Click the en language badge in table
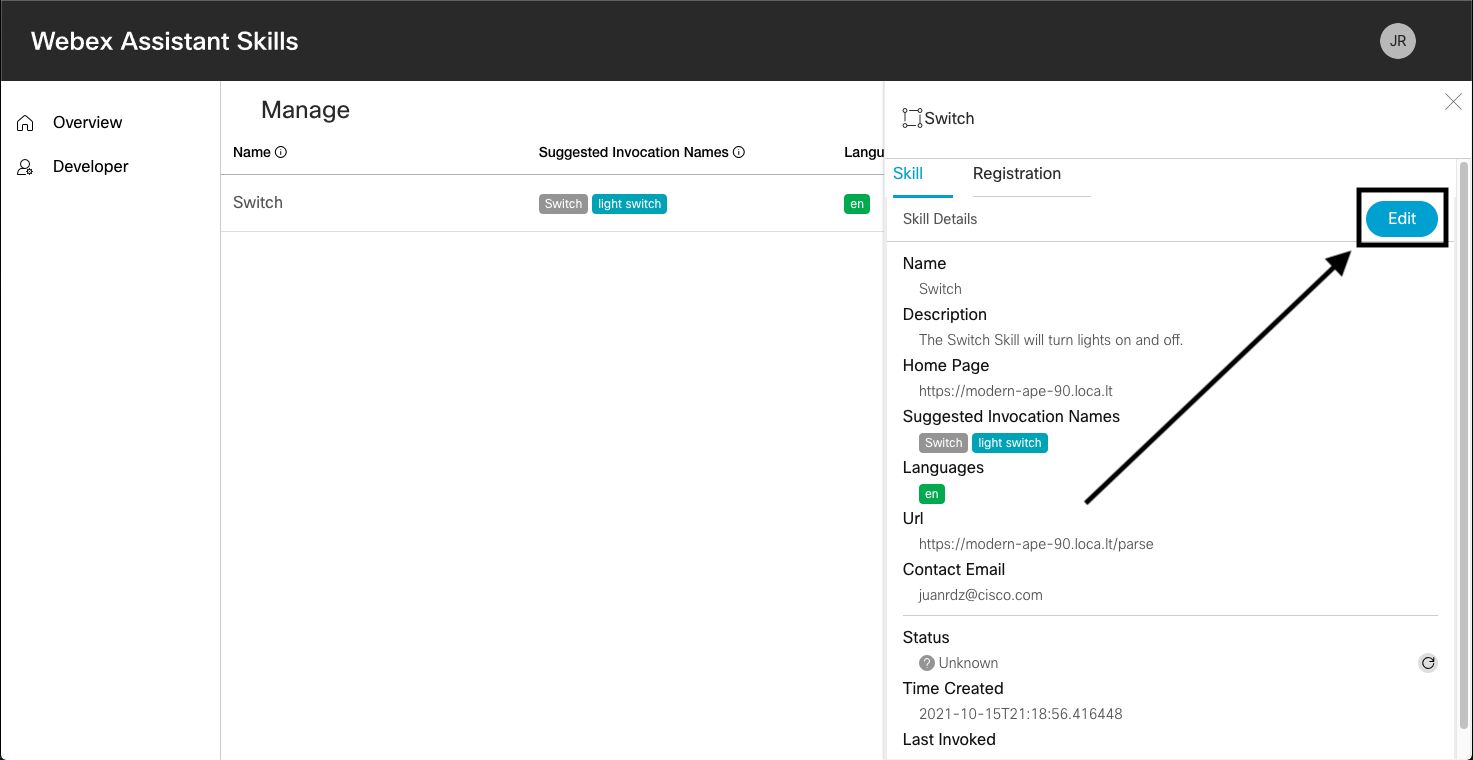The width and height of the screenshot is (1473, 760). pyautogui.click(x=857, y=204)
